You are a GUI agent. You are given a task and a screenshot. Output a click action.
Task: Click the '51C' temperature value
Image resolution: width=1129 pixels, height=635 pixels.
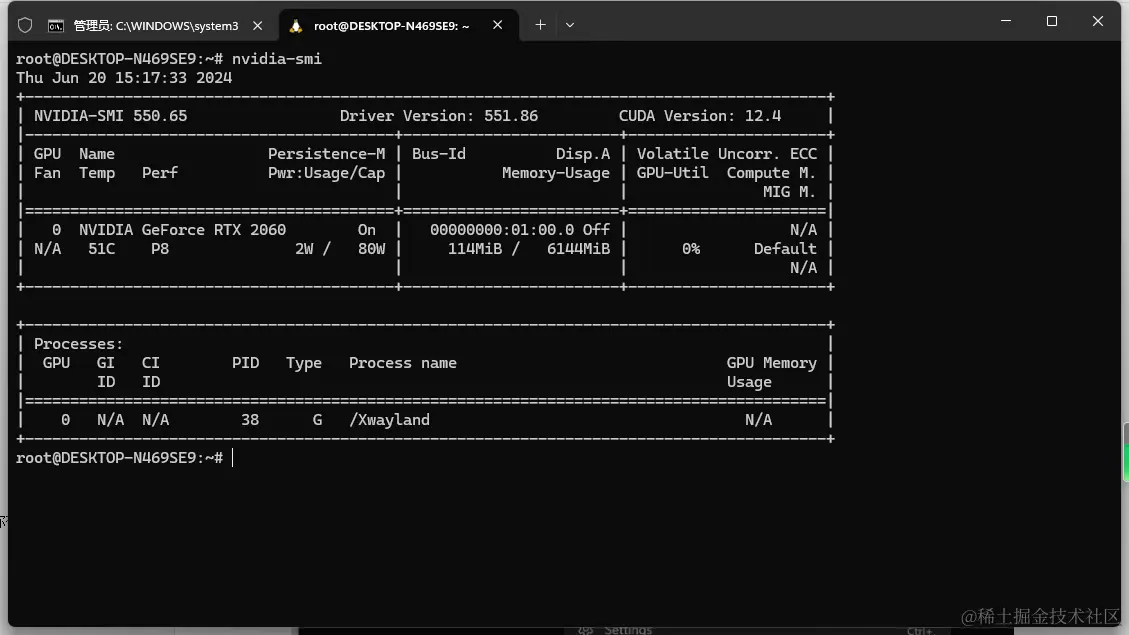click(x=102, y=249)
